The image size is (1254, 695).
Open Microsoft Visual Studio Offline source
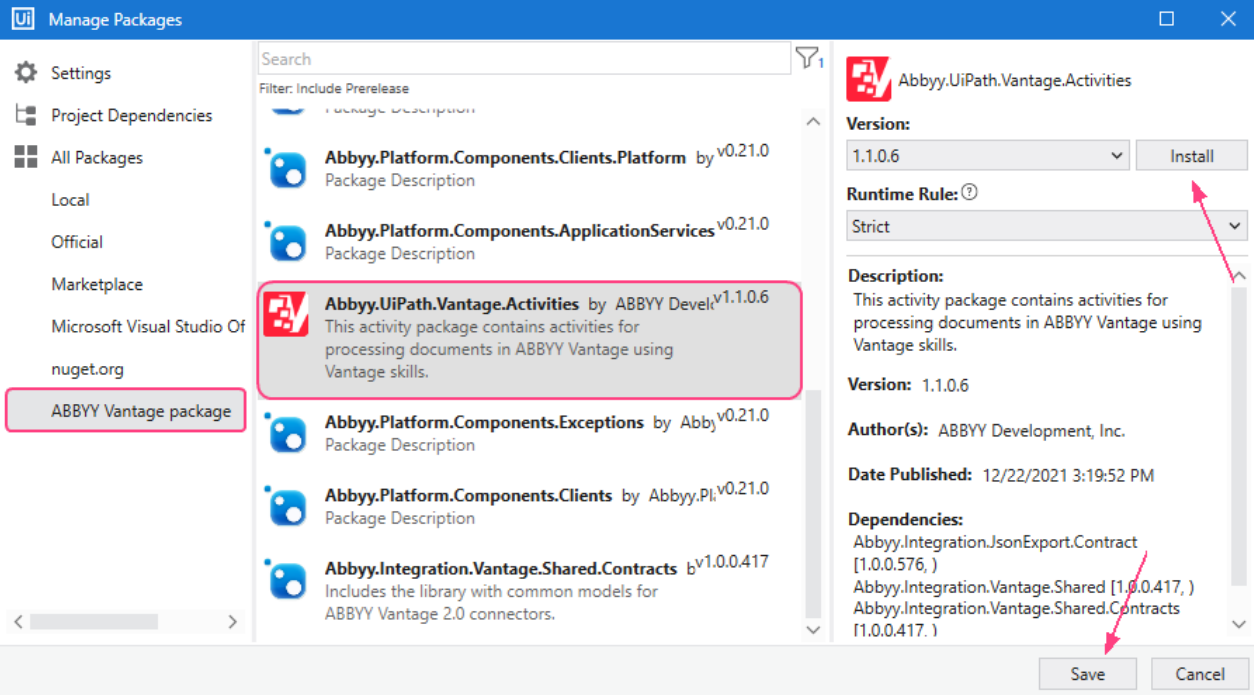point(148,326)
